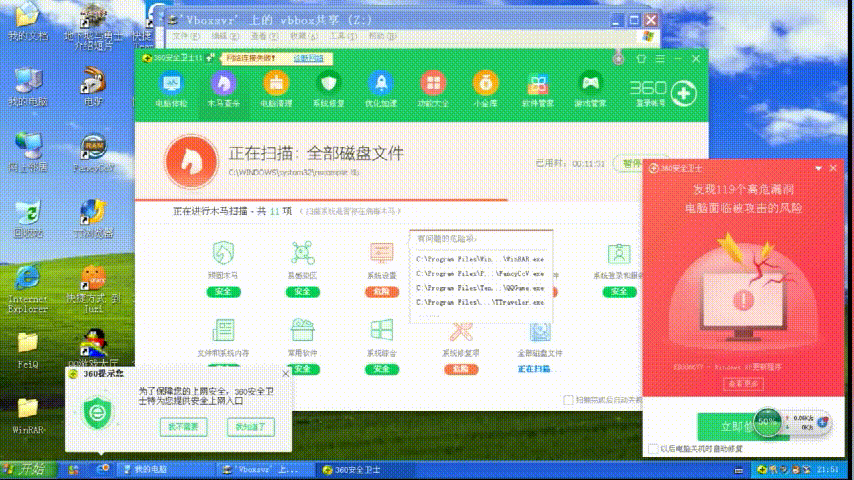The height and width of the screenshot is (480, 854).
Task: Open the 电脑清理 cleanup icon
Action: pyautogui.click(x=276, y=84)
